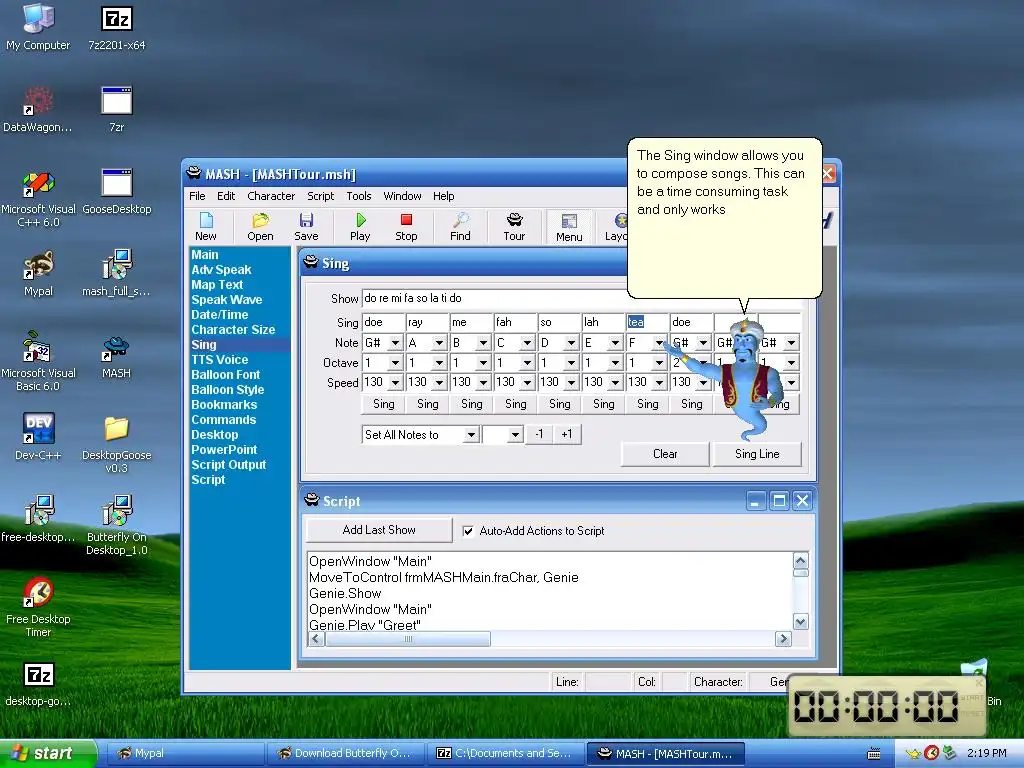Switch to Download Butterfly O... taskbar item
Image resolution: width=1024 pixels, height=768 pixels.
(346, 754)
